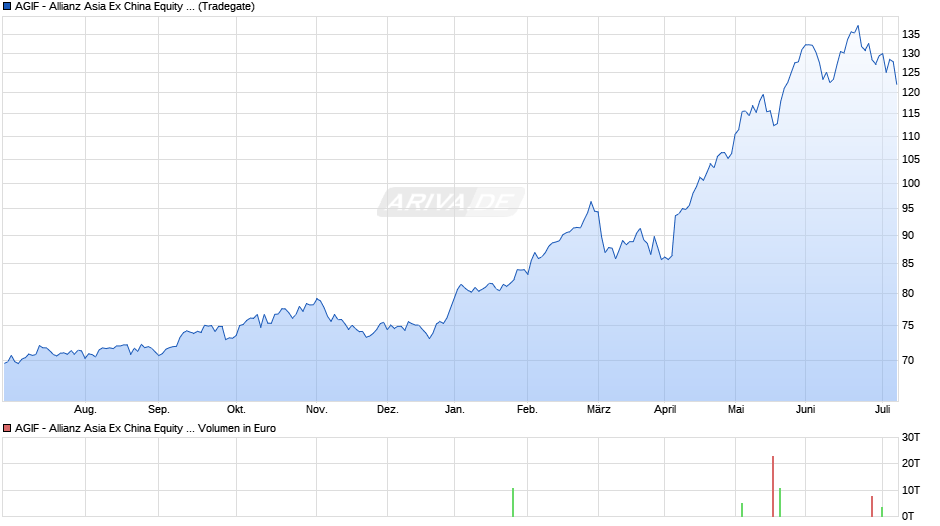
Task: Click the green volume bar in late January
Action: click(513, 503)
